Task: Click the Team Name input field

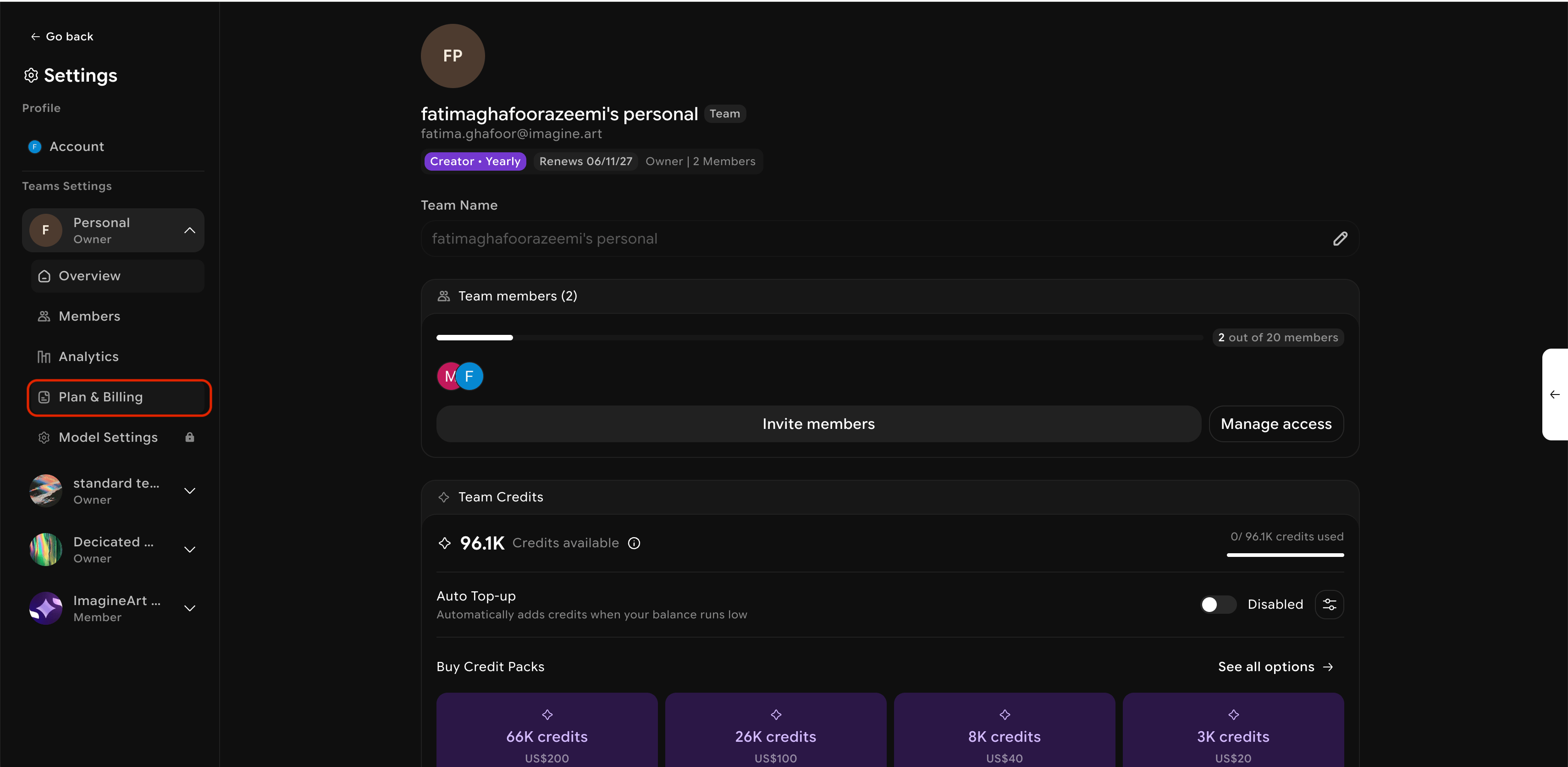Action: point(889,239)
